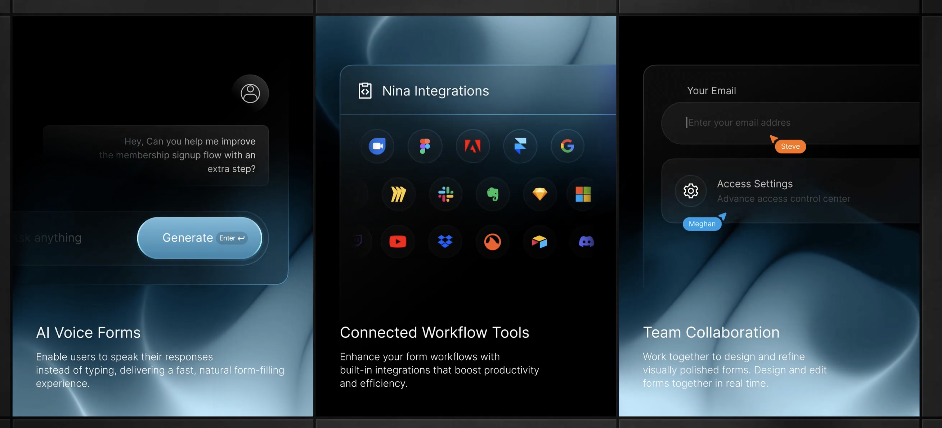
Task: Click the Nina Integrations code file icon
Action: click(365, 91)
